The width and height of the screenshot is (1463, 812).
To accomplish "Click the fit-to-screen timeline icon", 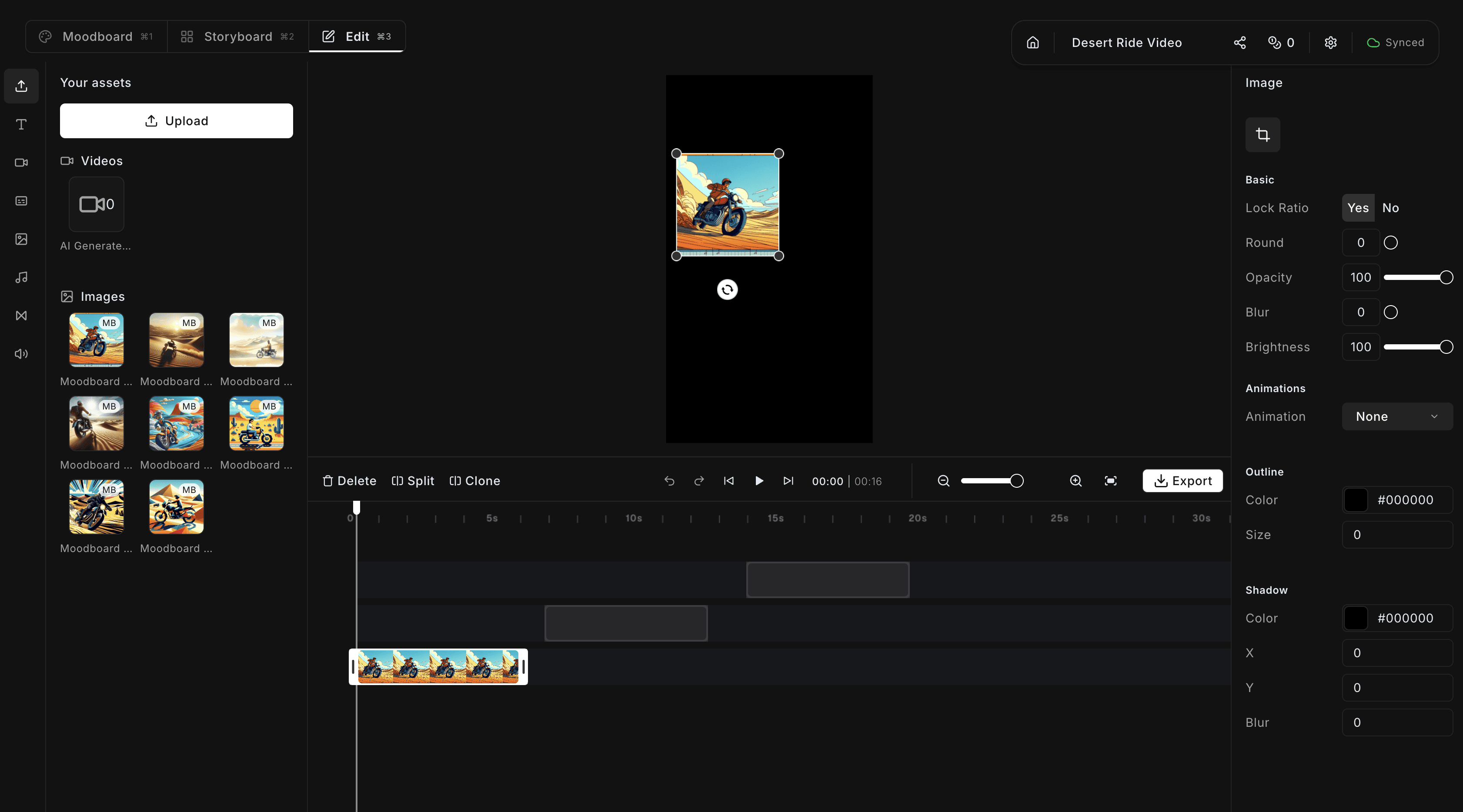I will click(x=1110, y=481).
